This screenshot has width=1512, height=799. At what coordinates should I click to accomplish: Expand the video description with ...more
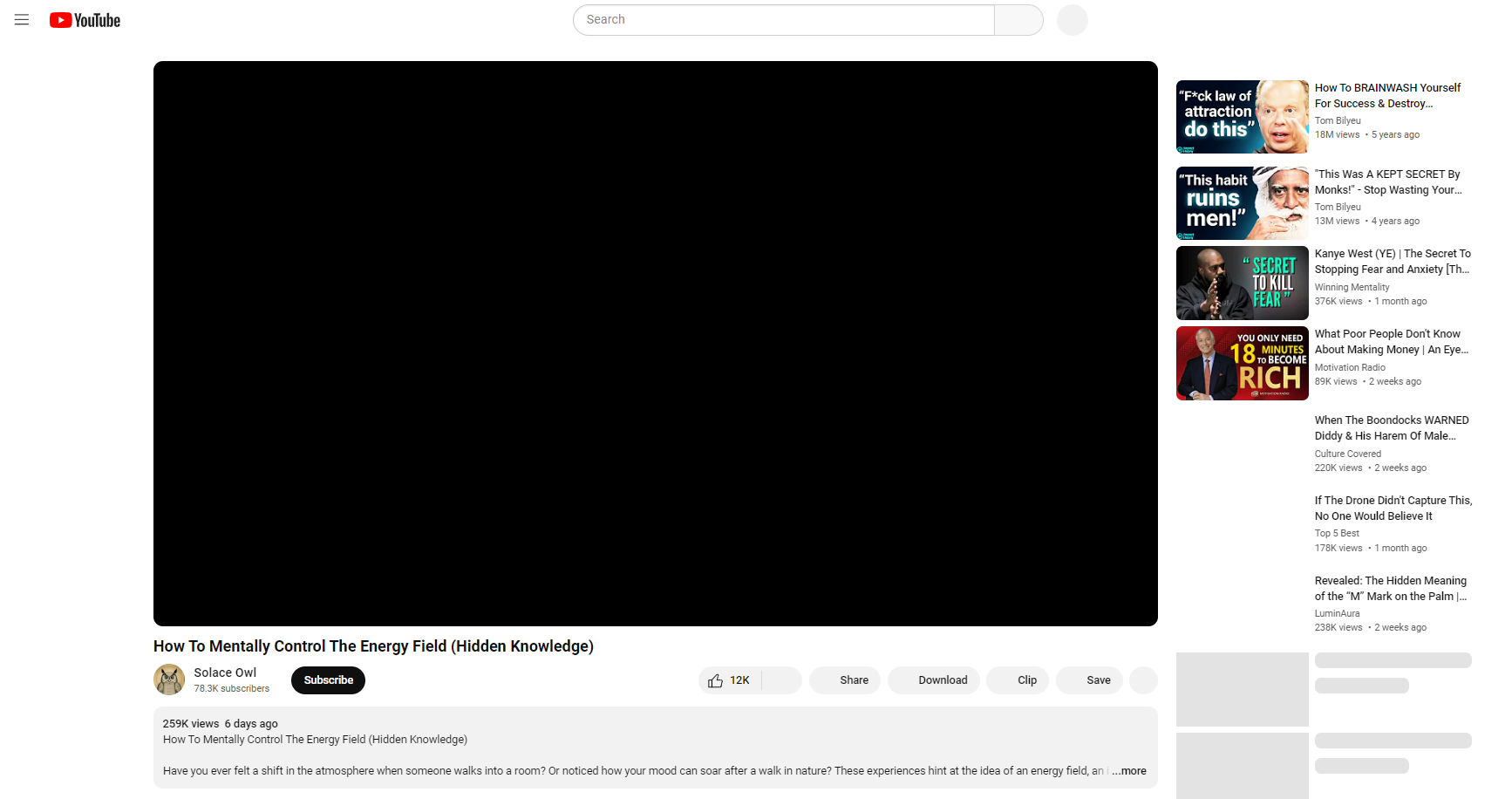tap(1128, 771)
